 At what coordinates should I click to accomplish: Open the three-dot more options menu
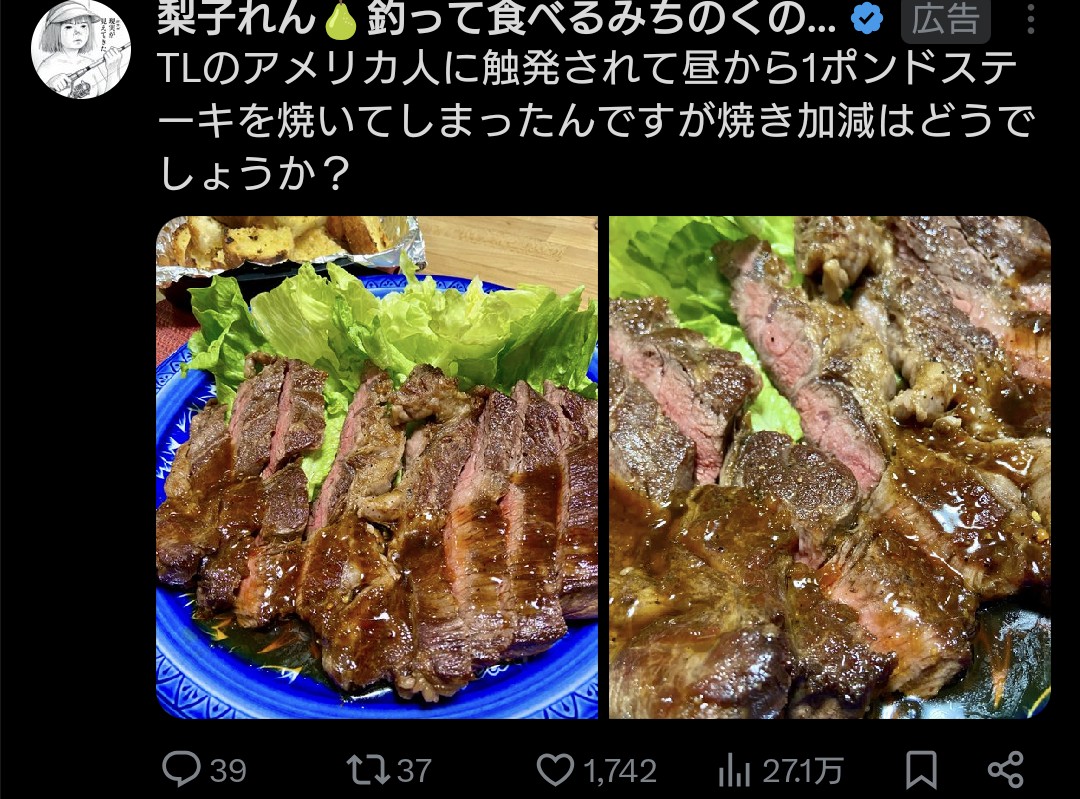pos(1030,19)
